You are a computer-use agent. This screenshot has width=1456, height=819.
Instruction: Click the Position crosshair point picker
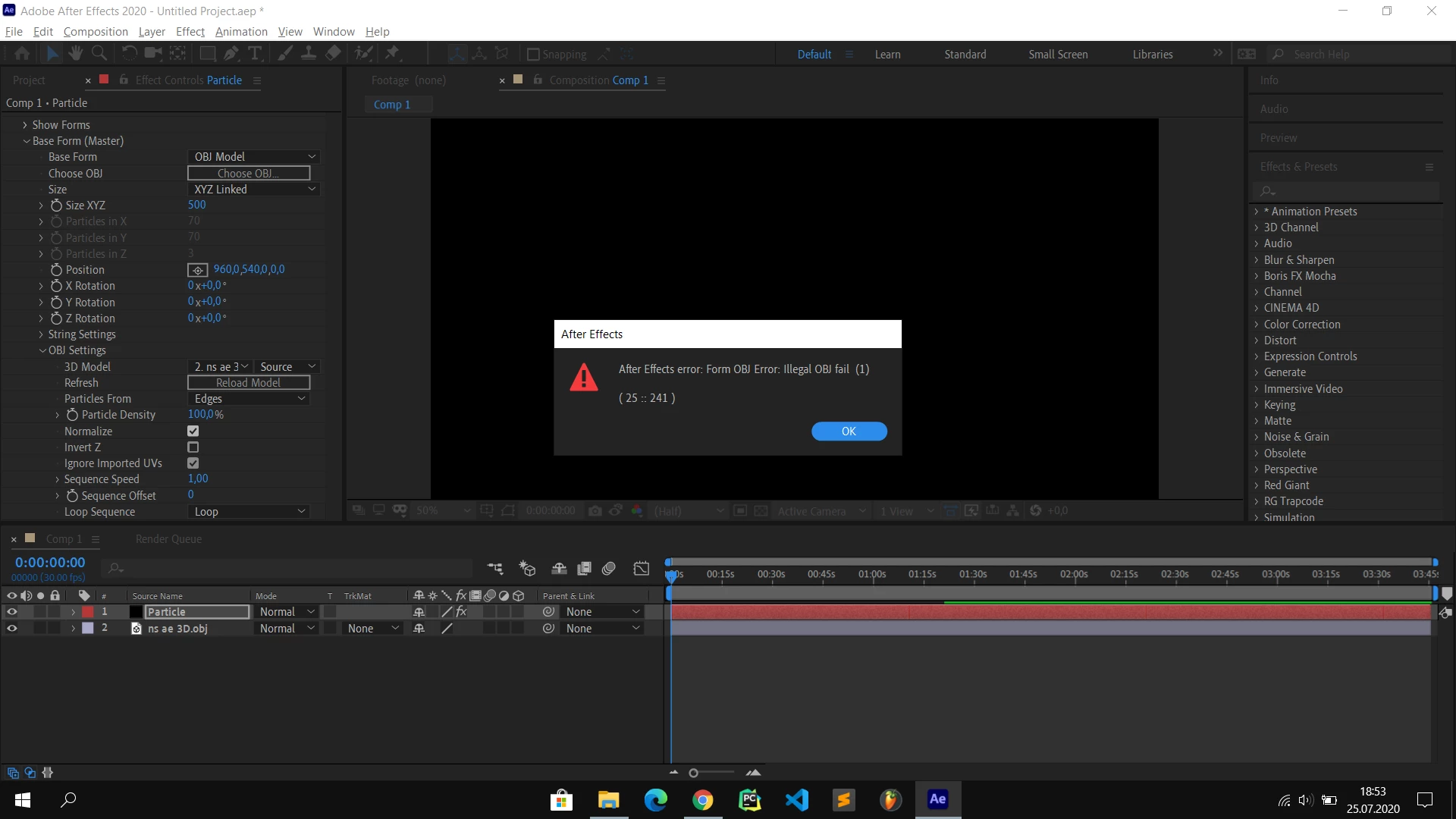point(197,270)
